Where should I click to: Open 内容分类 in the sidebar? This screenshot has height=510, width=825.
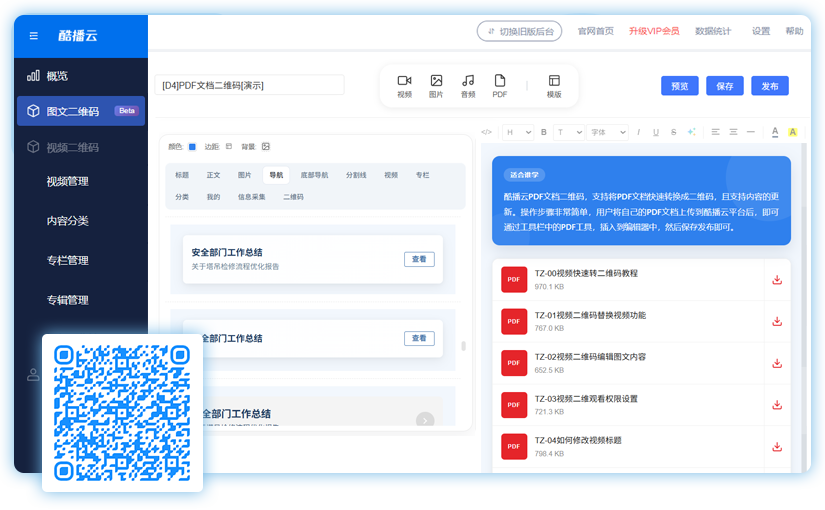pos(67,221)
